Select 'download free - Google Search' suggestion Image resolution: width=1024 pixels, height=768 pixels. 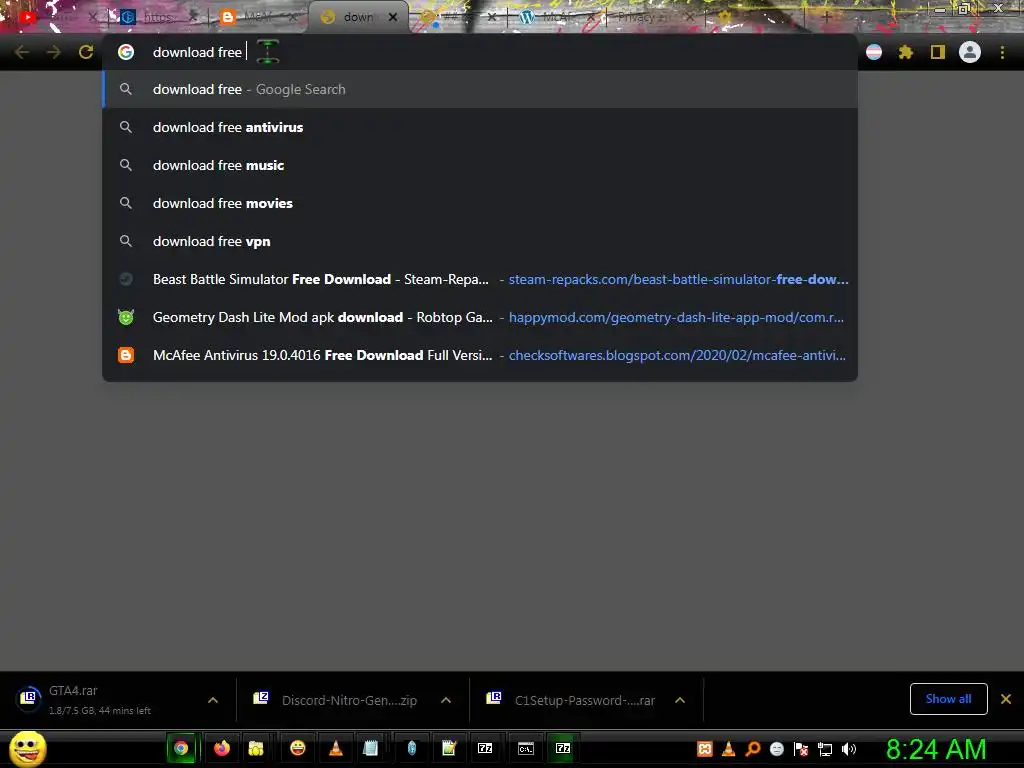(480, 89)
